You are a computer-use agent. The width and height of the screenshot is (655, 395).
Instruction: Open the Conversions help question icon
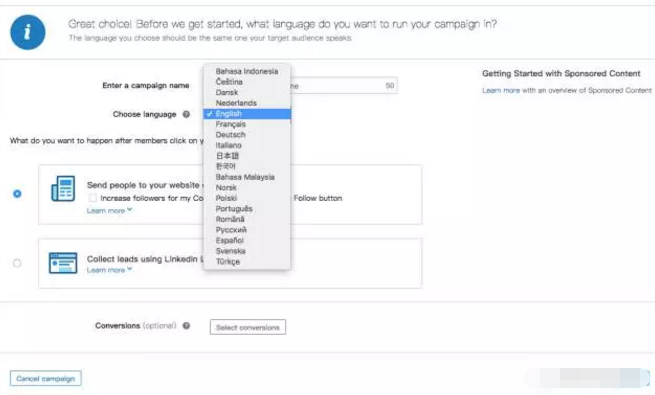point(186,326)
